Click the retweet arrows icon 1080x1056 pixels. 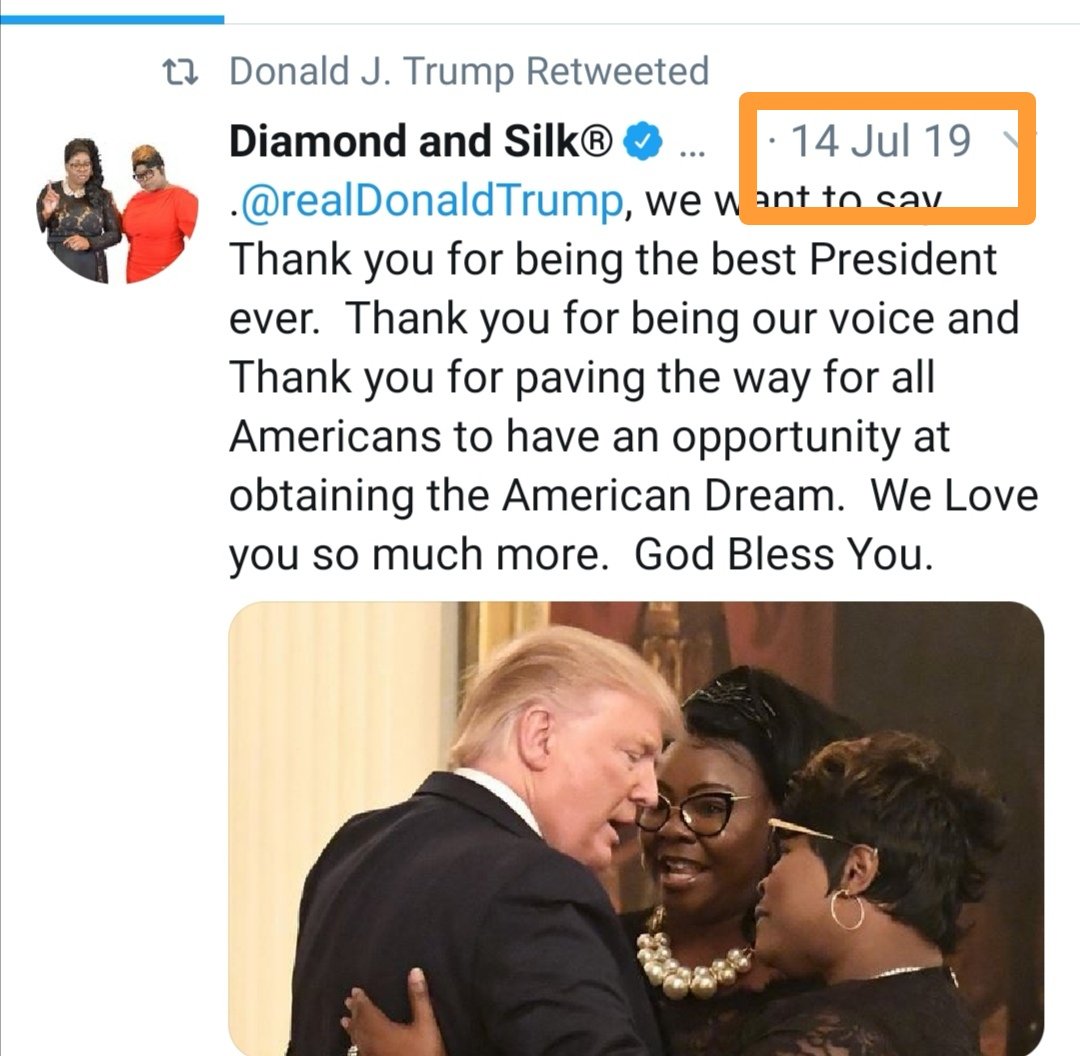click(x=180, y=72)
